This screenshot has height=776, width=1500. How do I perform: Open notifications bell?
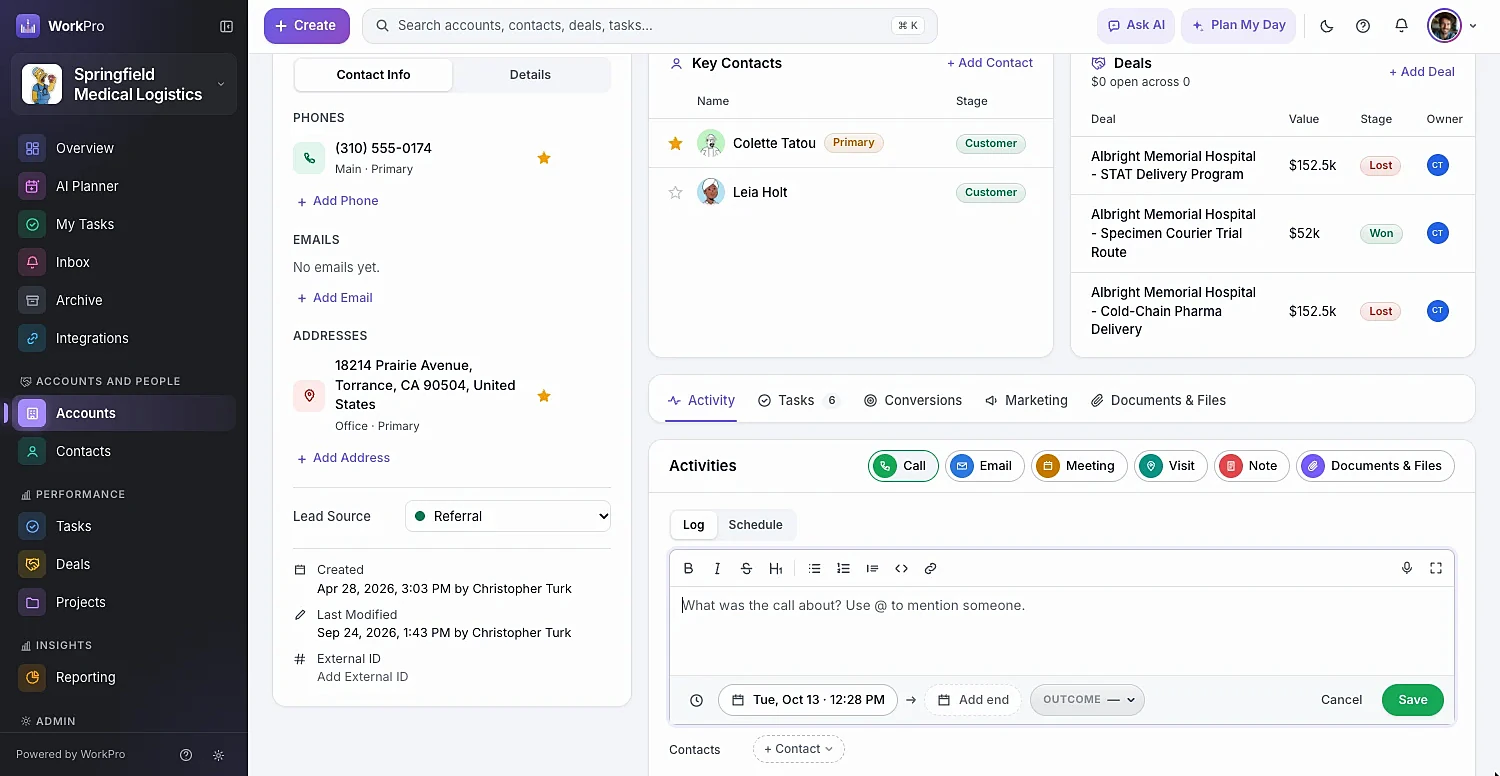click(x=1401, y=26)
